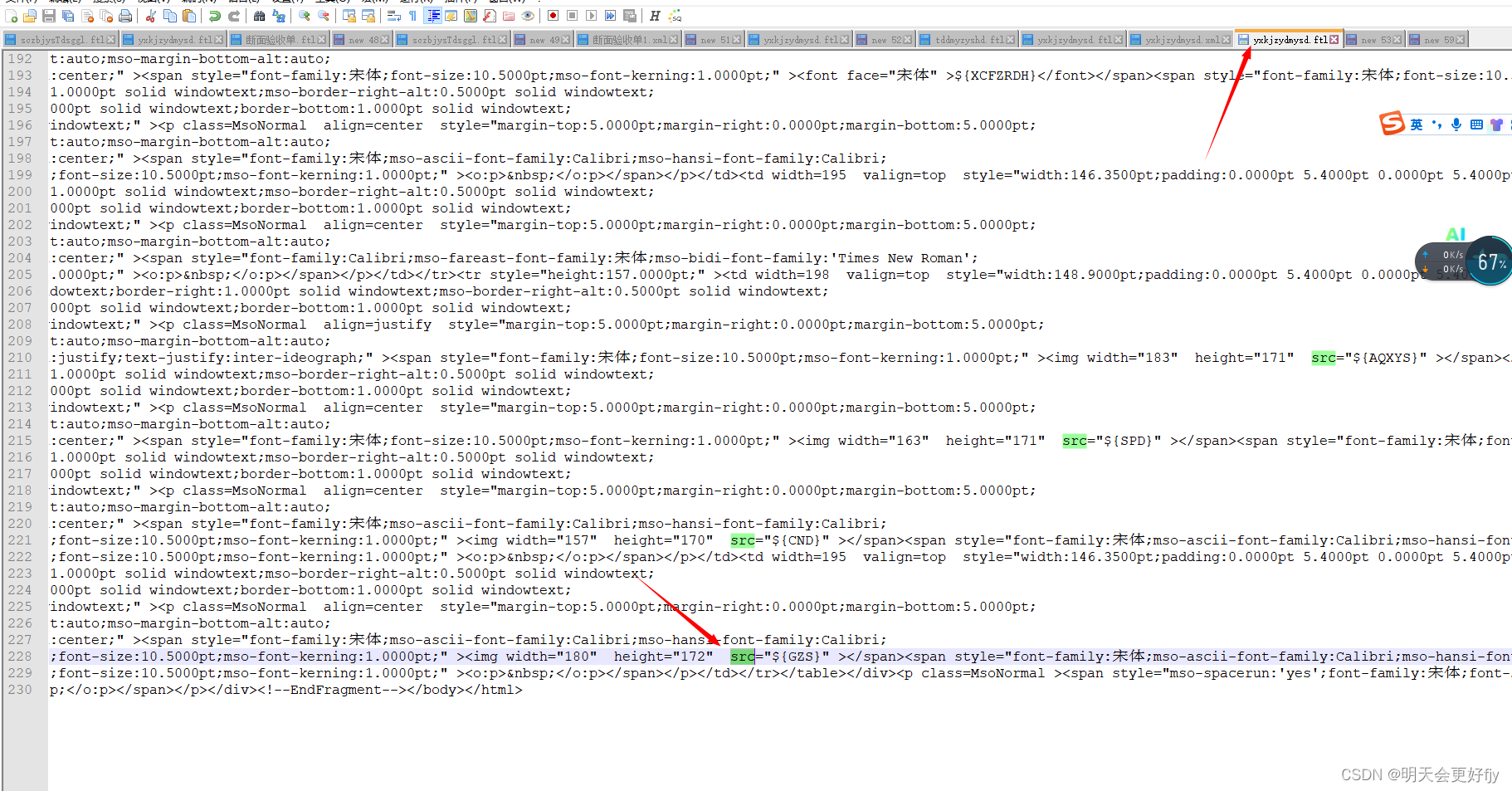The height and width of the screenshot is (791, 1512).
Task: Run macro multiple times
Action: (610, 16)
